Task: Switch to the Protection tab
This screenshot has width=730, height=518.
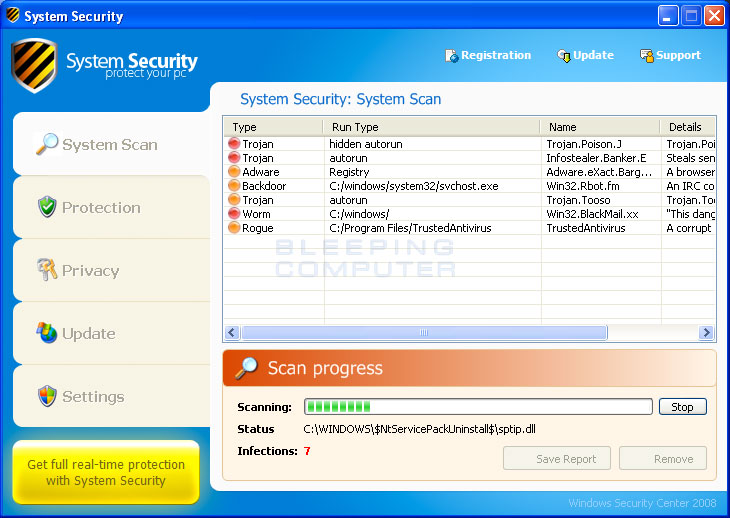Action: tap(111, 207)
